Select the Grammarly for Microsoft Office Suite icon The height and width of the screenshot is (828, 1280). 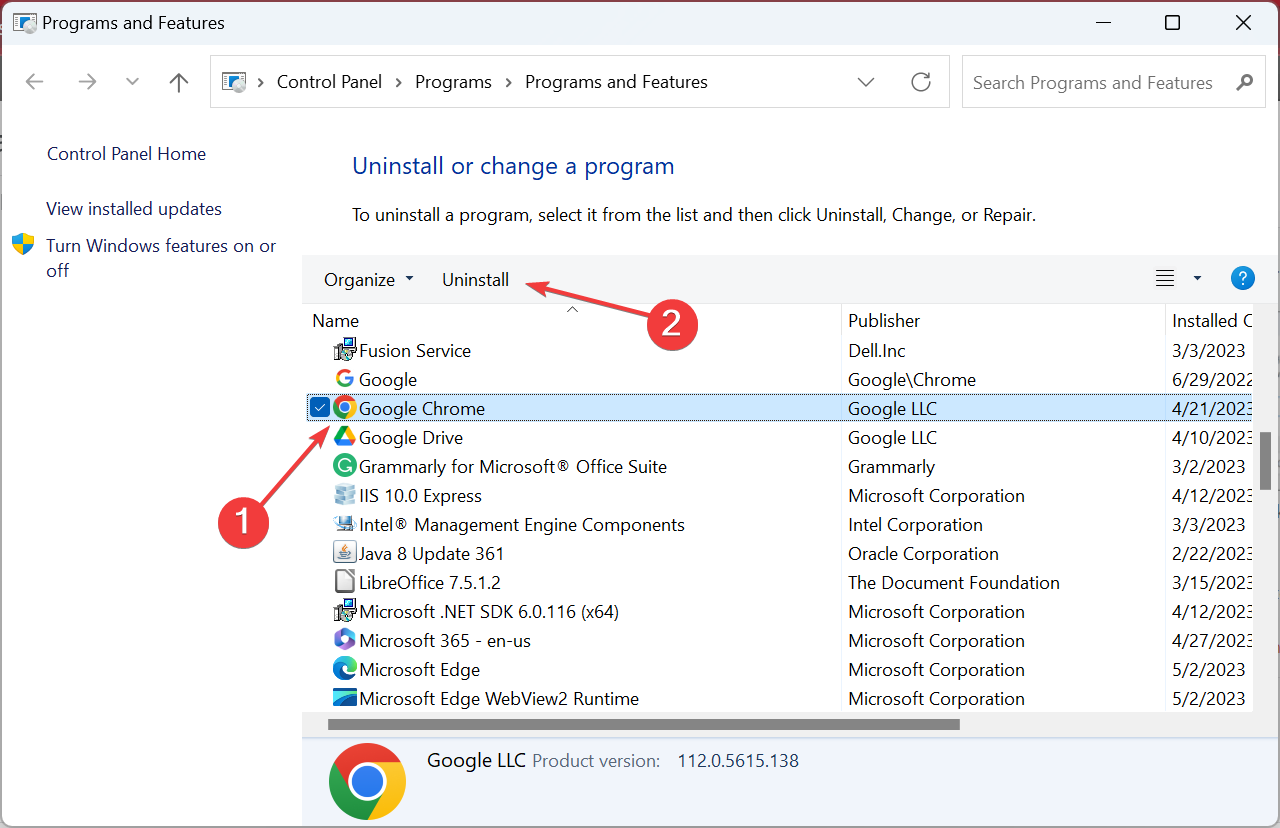pyautogui.click(x=344, y=466)
